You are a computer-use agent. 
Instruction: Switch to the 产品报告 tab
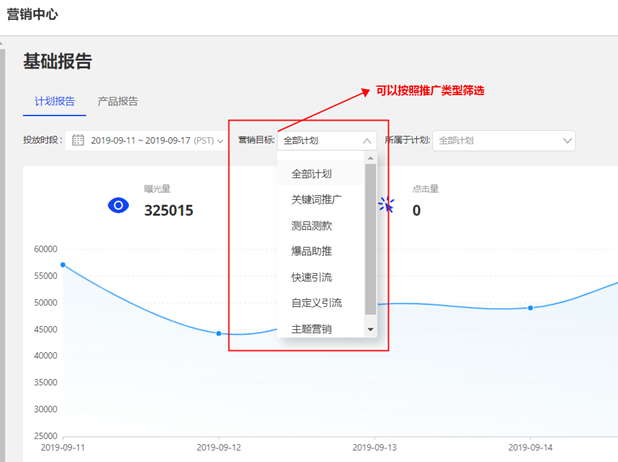point(118,101)
